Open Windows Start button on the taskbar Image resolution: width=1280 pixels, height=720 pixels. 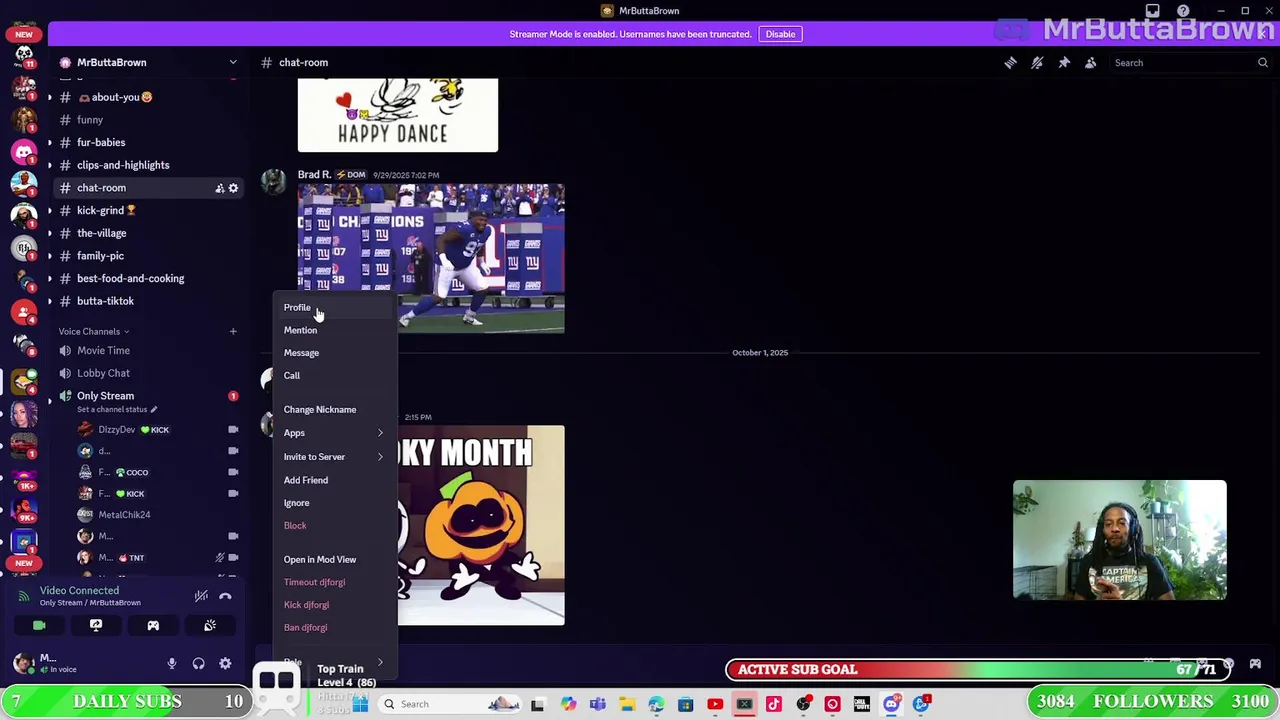pyautogui.click(x=360, y=704)
